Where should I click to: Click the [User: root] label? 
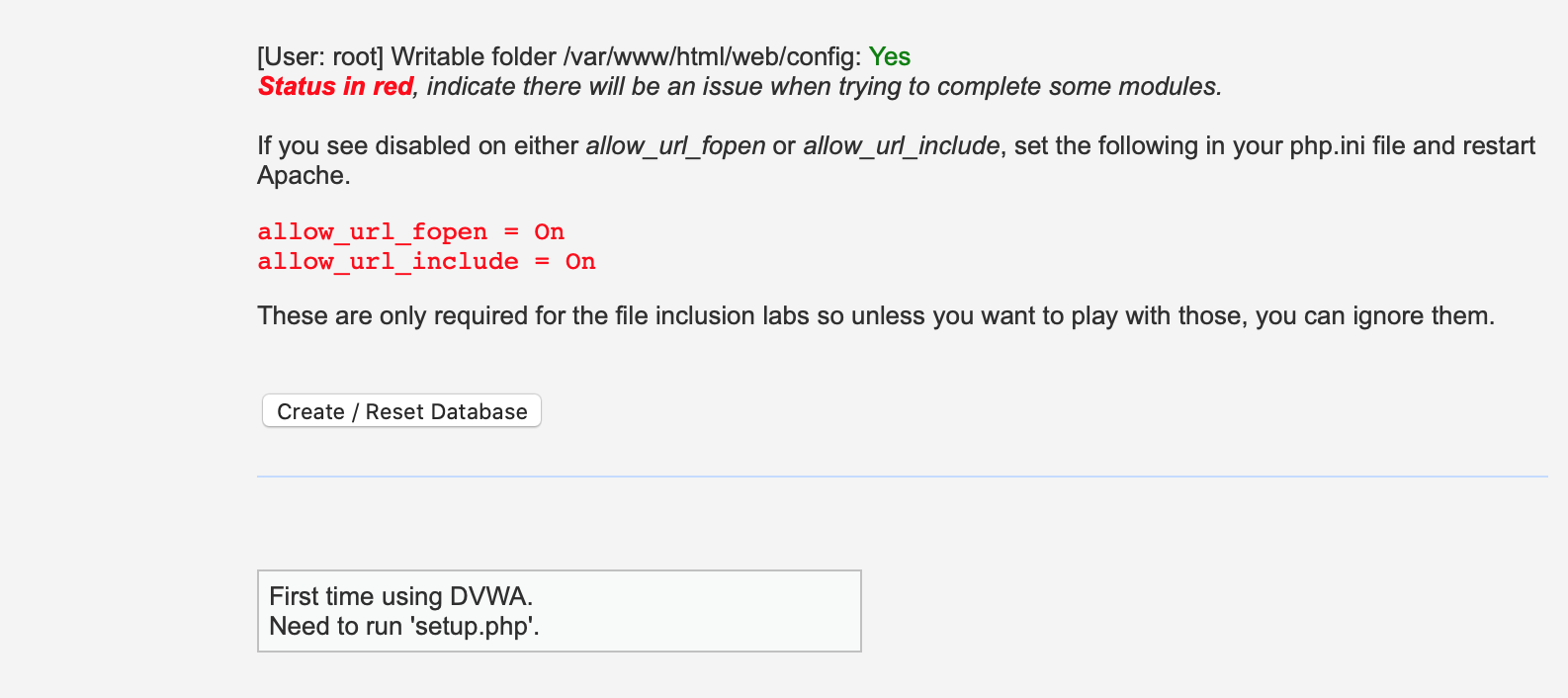320,57
